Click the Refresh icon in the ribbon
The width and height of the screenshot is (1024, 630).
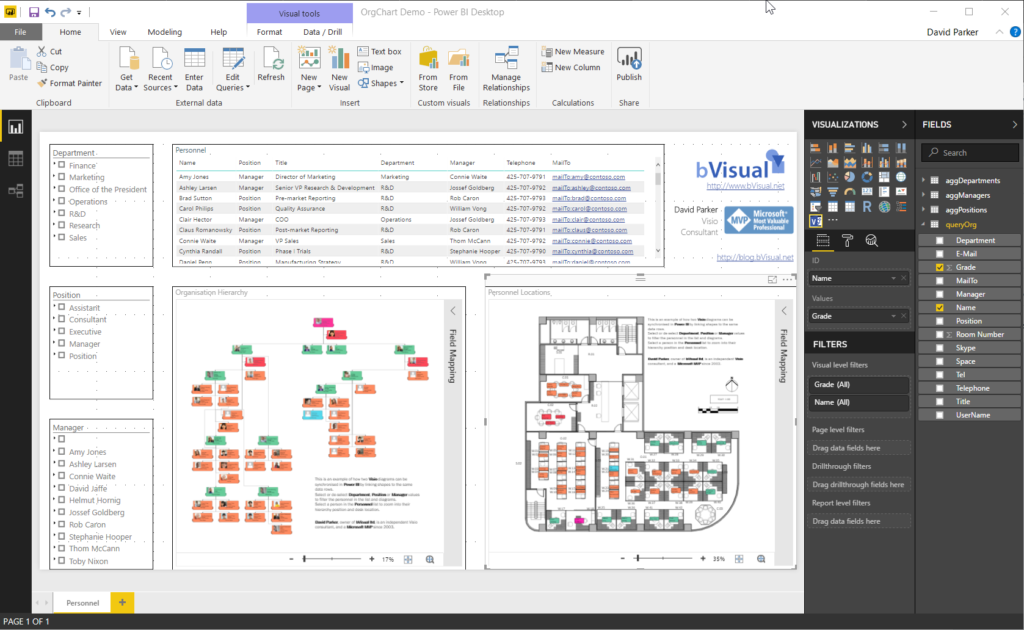pos(271,62)
